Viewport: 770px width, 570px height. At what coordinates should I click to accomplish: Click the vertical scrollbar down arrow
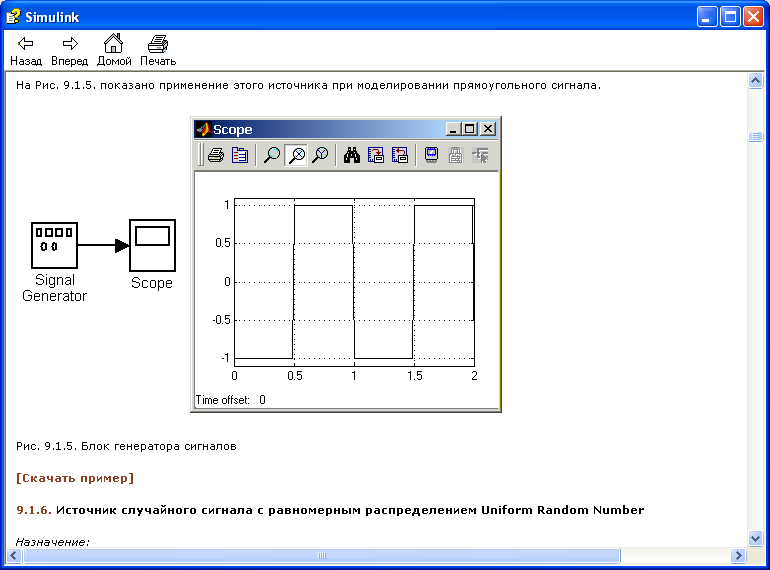pos(755,539)
